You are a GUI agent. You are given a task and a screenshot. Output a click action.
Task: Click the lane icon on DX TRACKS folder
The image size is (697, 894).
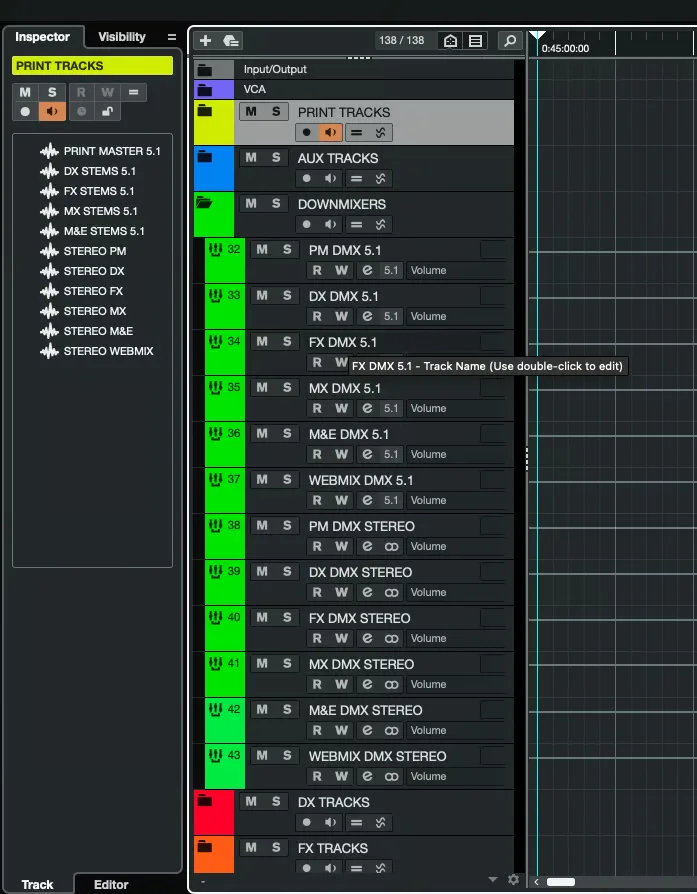tap(380, 823)
